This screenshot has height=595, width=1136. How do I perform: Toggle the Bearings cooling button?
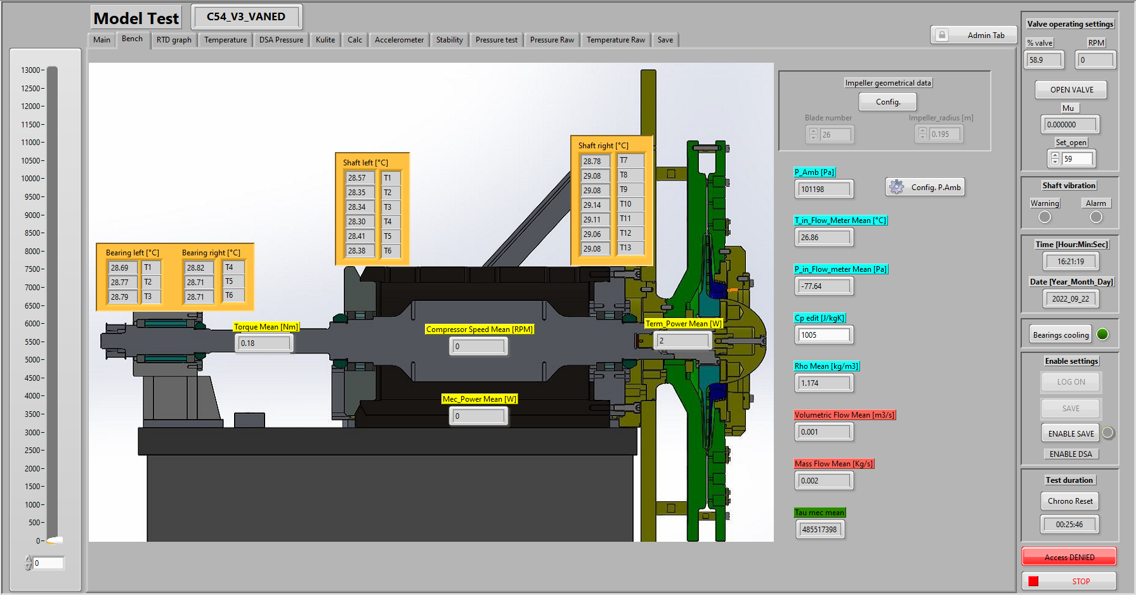pyautogui.click(x=1061, y=335)
